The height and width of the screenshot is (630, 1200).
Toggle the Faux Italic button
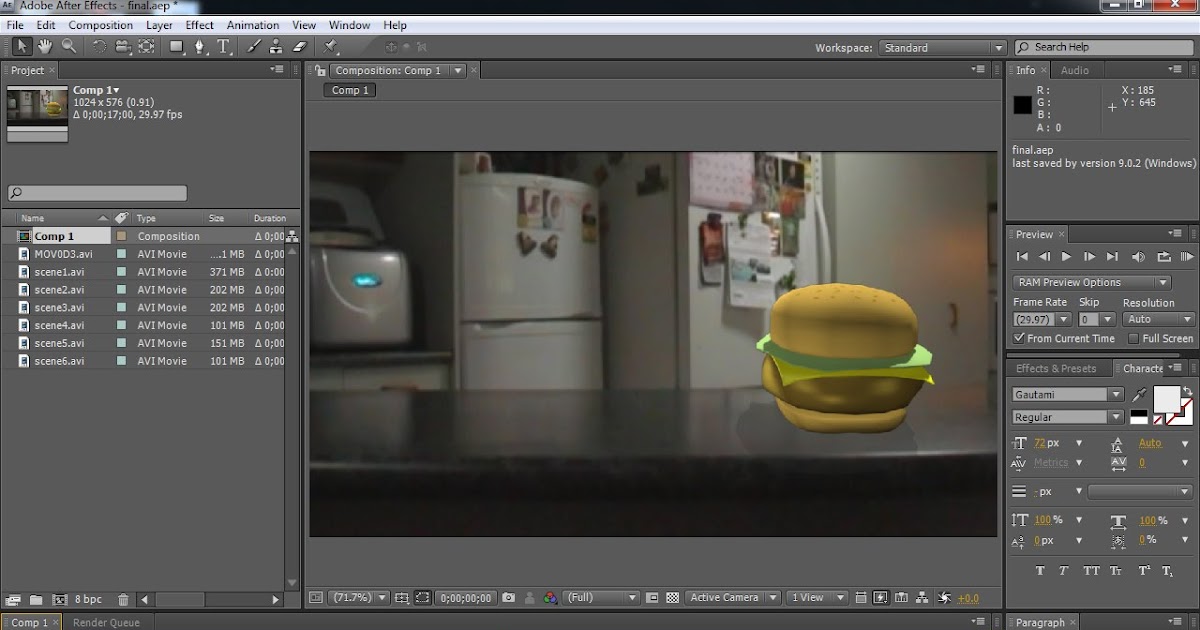[x=1065, y=571]
